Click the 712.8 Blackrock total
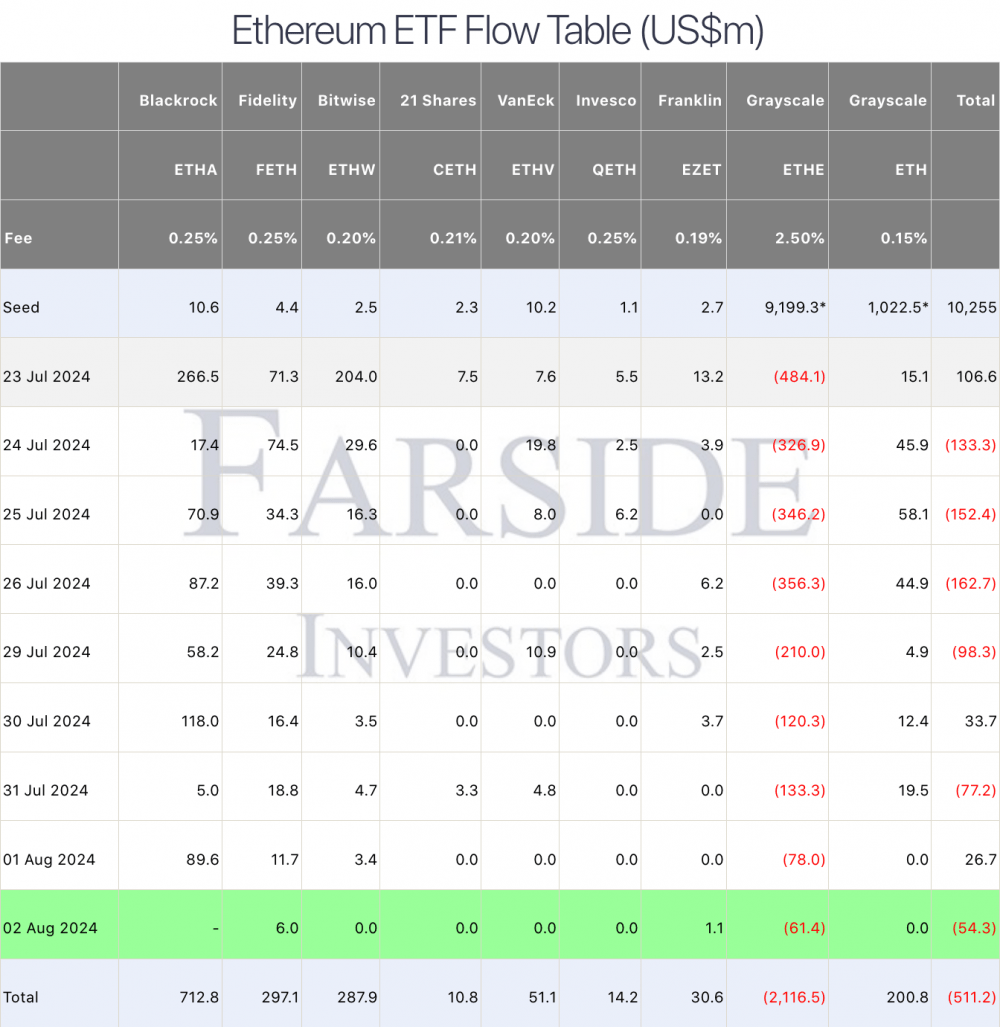This screenshot has width=1000, height=1027. pyautogui.click(x=199, y=998)
